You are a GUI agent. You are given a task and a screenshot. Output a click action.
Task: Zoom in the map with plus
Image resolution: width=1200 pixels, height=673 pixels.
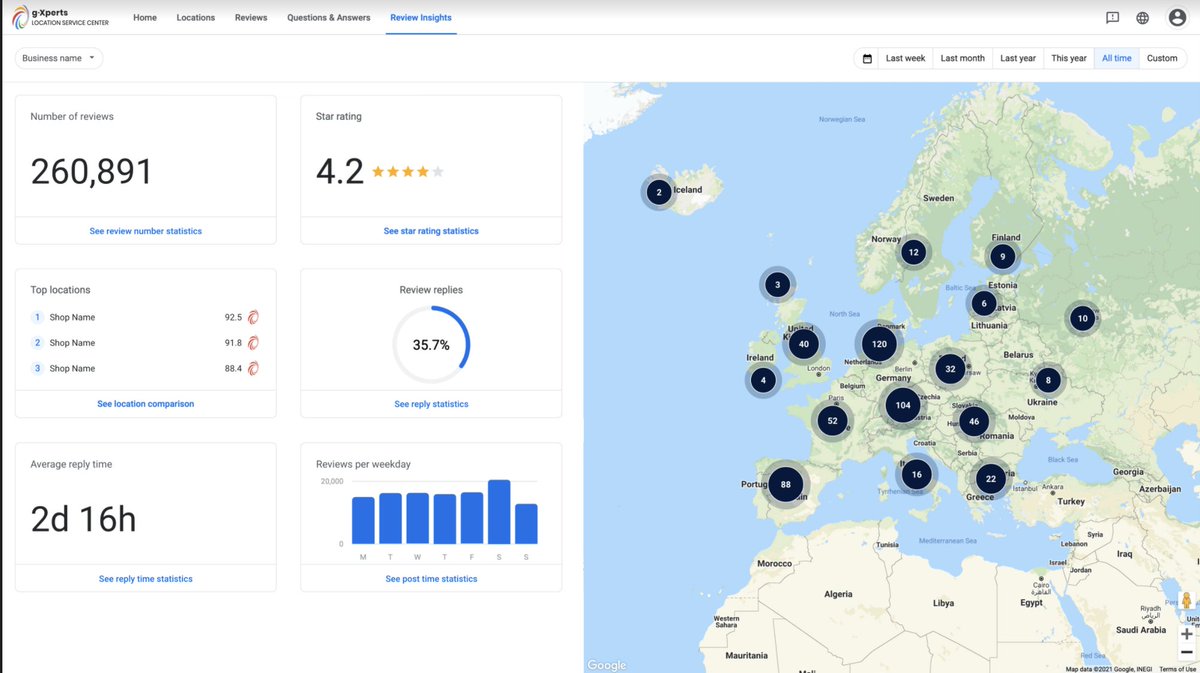[1187, 634]
